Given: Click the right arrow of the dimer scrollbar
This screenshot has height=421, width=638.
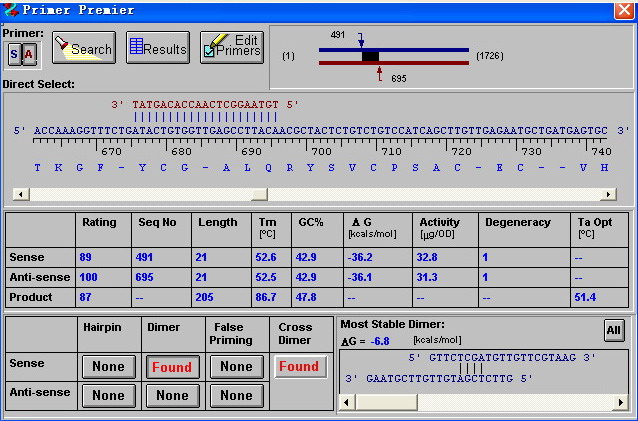Looking at the screenshot, I should coord(621,403).
